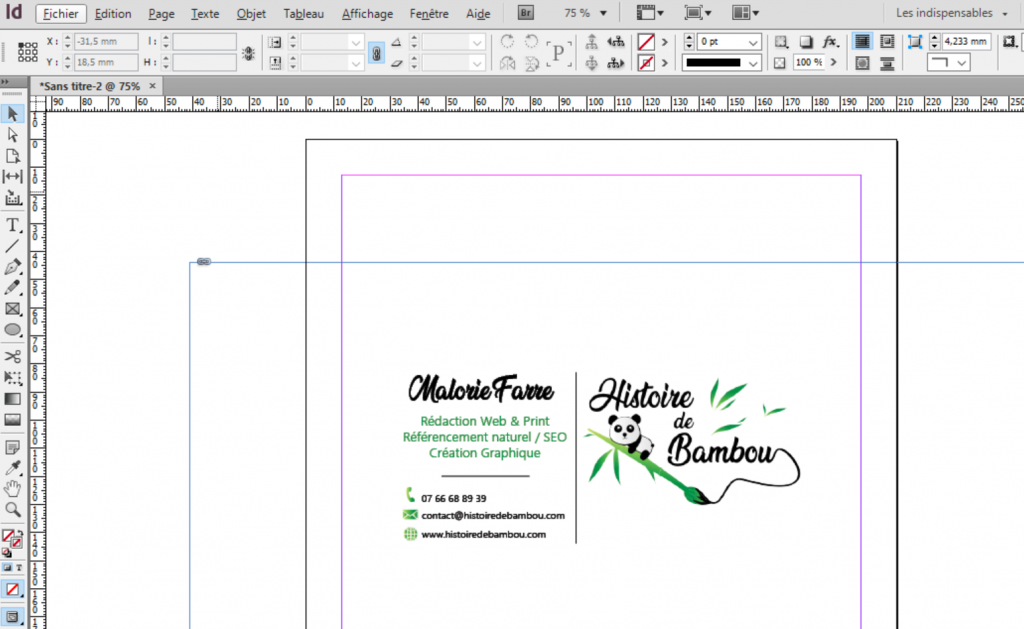The height and width of the screenshot is (629, 1024).
Task: Select the Hand tool
Action: (12, 489)
